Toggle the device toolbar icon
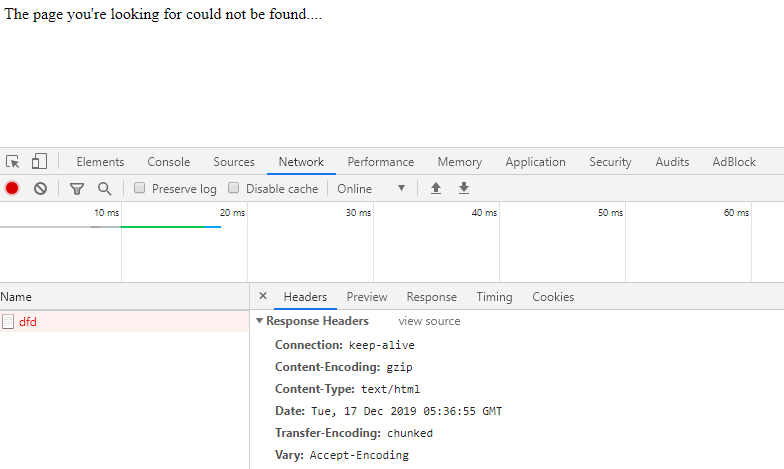The image size is (784, 469). click(x=39, y=162)
